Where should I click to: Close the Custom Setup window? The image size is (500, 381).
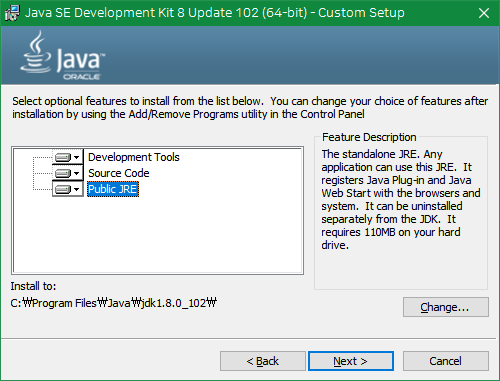tap(484, 13)
